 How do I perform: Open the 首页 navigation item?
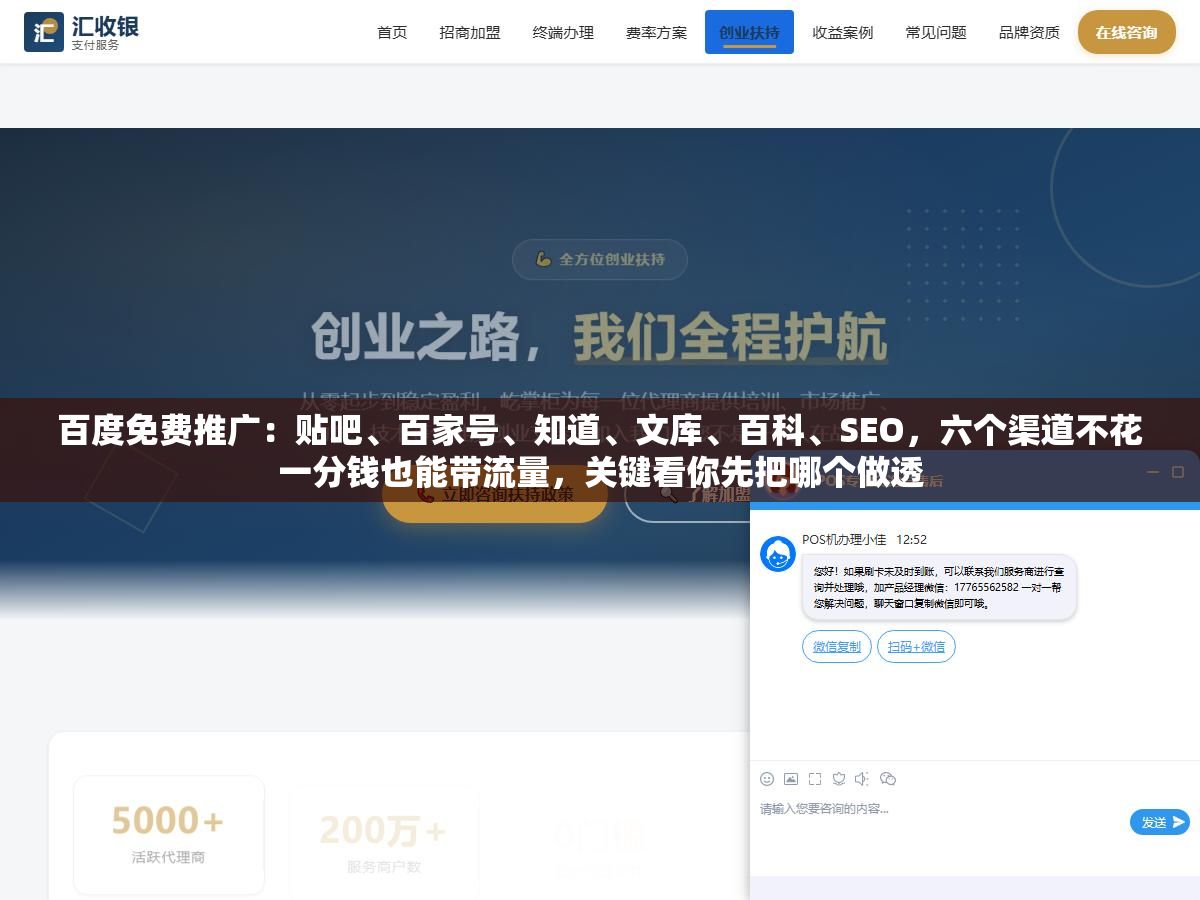pos(392,32)
